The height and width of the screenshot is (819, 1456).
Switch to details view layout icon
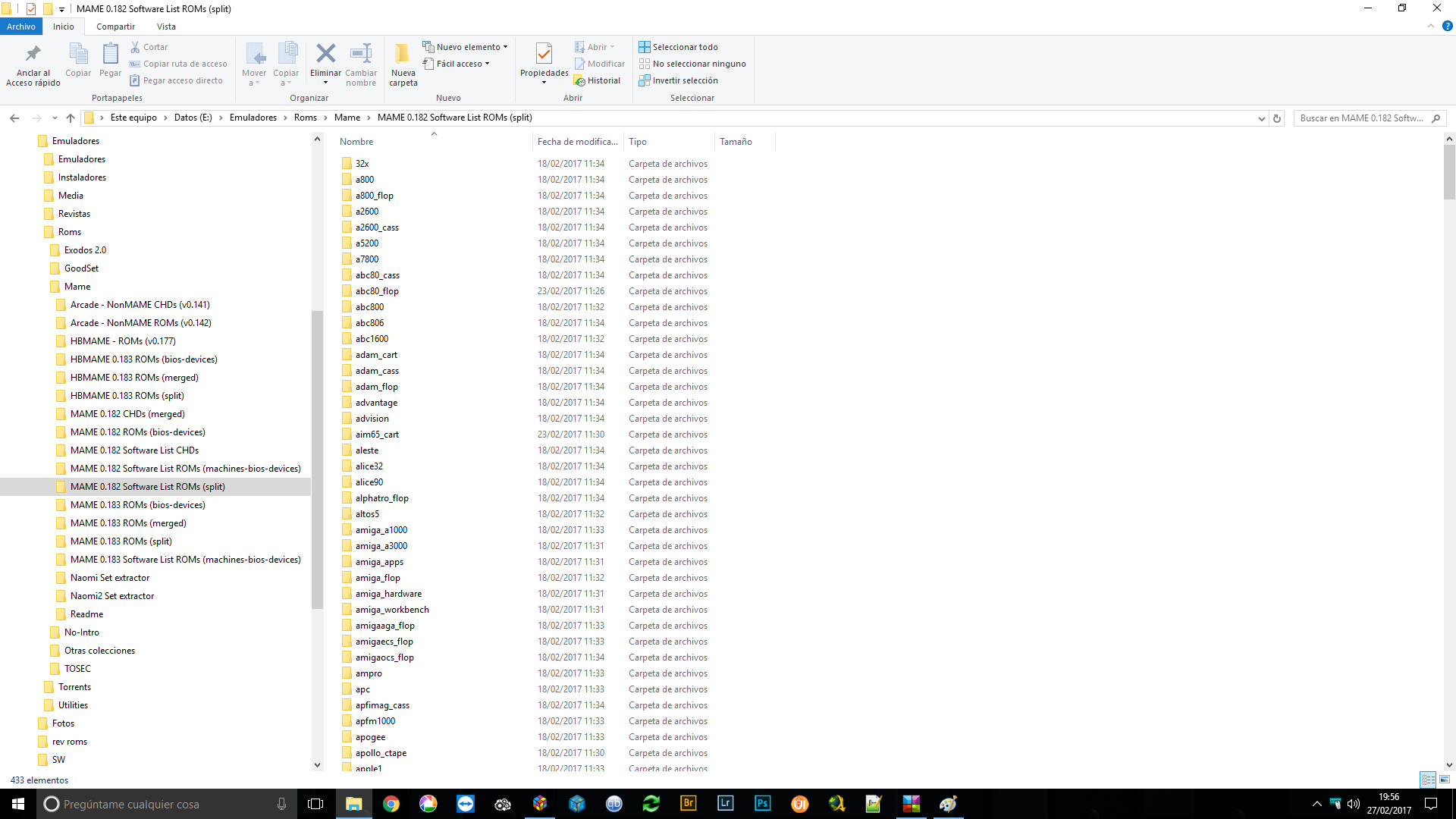click(x=1428, y=780)
